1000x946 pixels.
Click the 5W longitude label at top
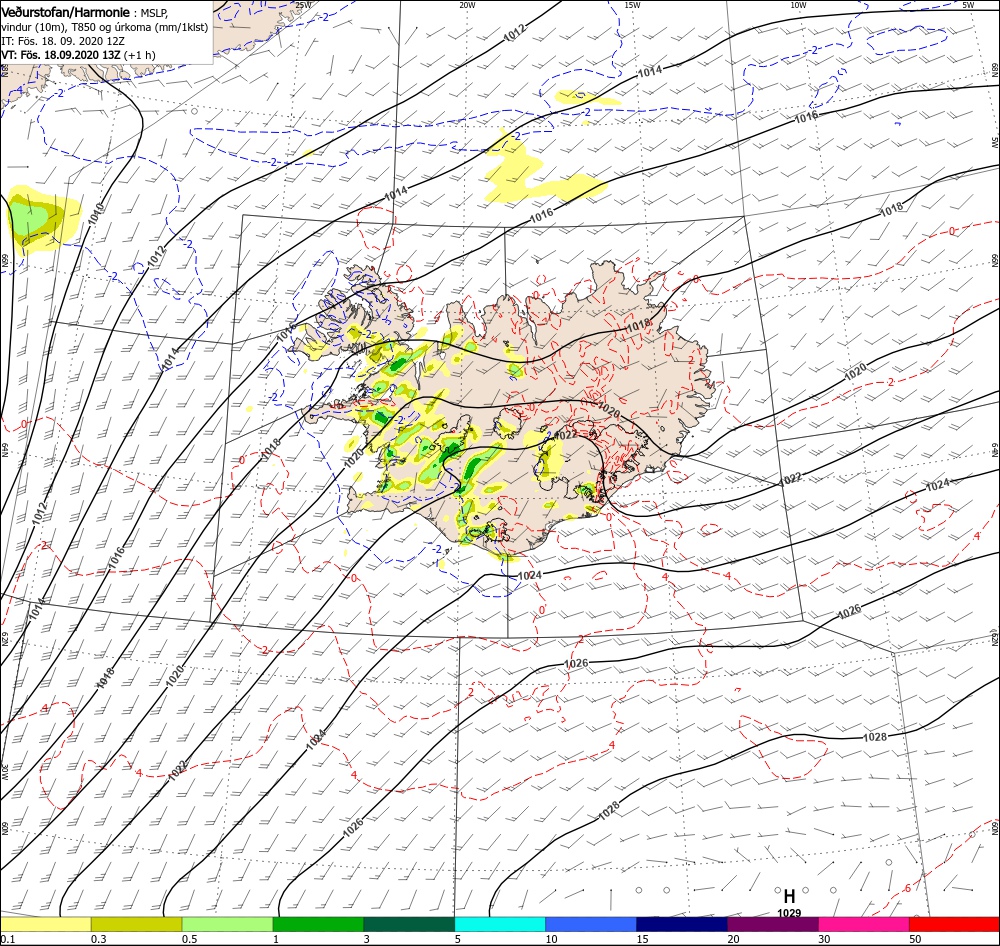968,5
